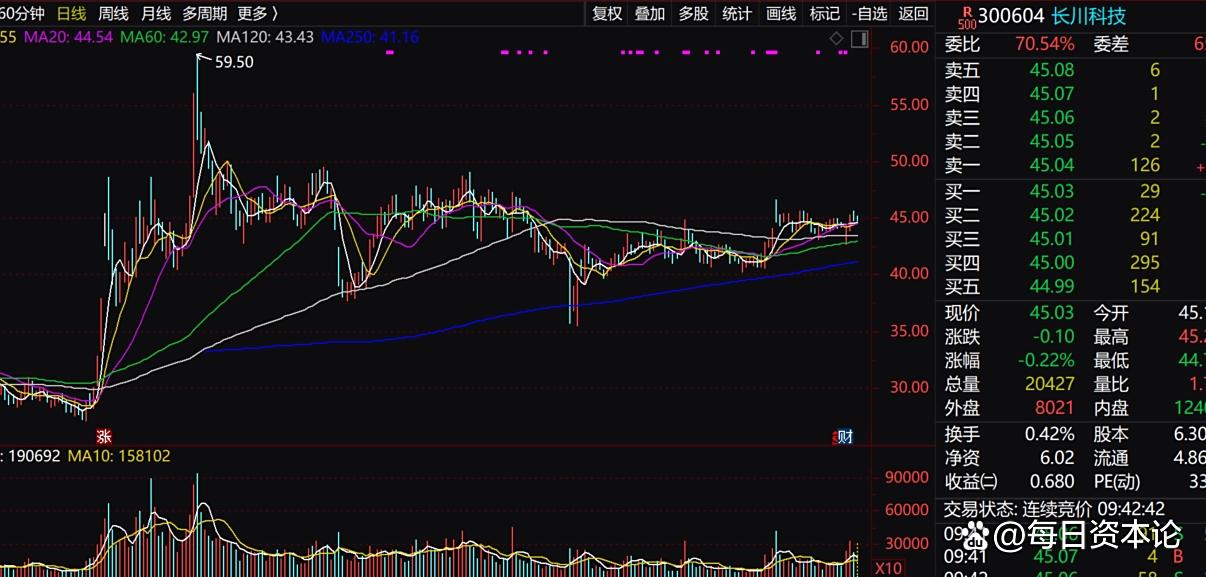Click the 交易状态 连续竞价 status line
Viewport: 1206px width, 577px height.
pyautogui.click(x=1055, y=509)
